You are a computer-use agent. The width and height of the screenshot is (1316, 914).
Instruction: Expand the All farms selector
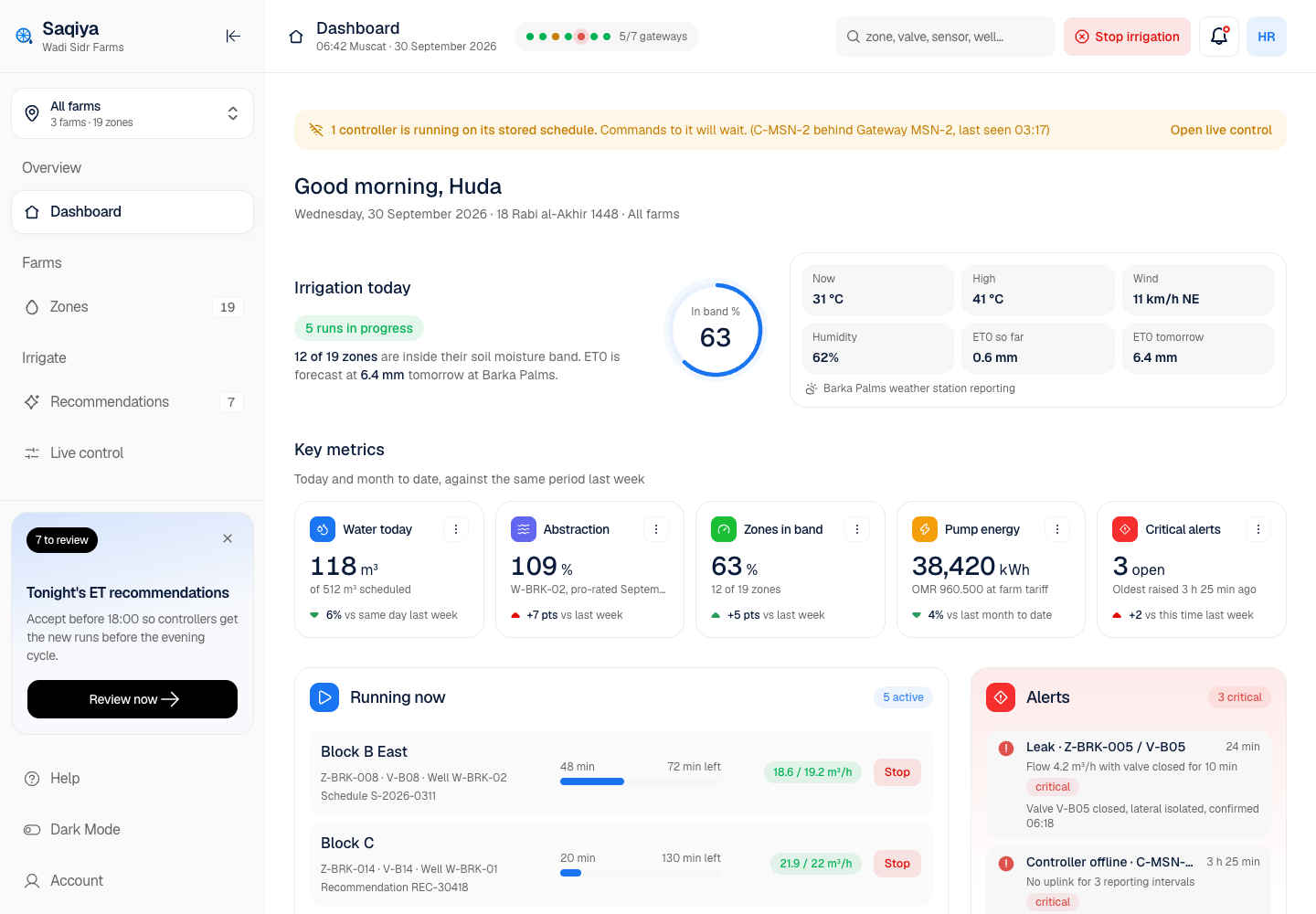click(x=133, y=113)
